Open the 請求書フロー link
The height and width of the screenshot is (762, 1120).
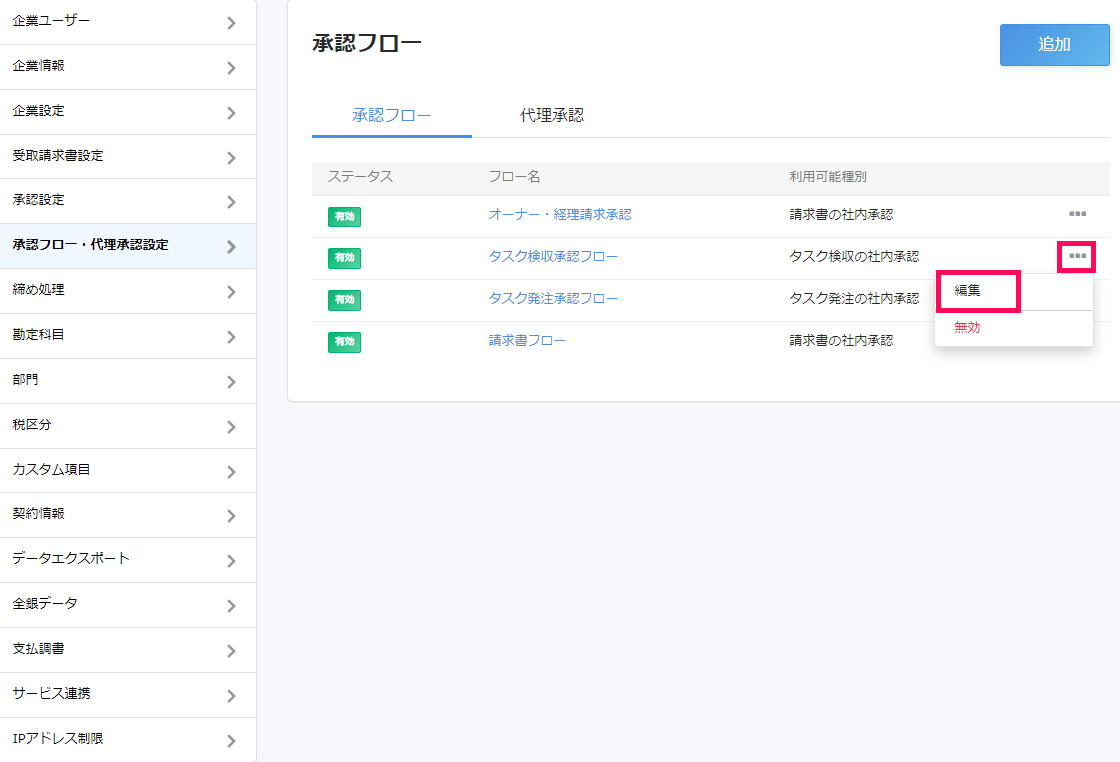[x=527, y=341]
